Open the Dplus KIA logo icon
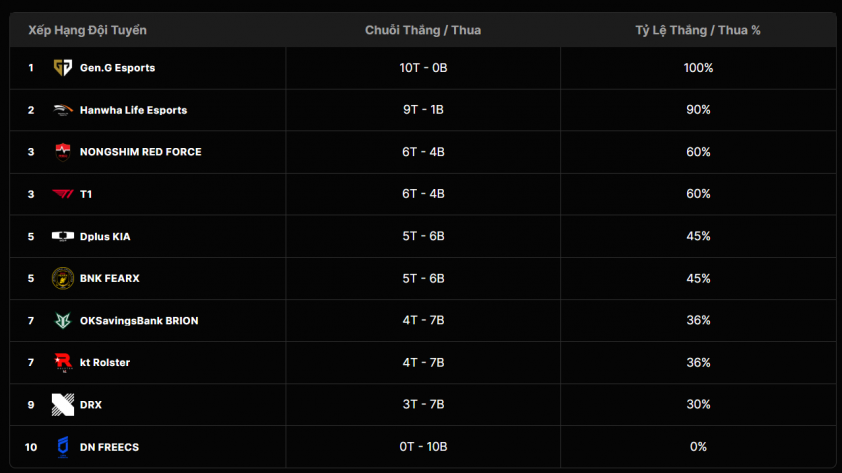Viewport: 842px width, 473px height. coord(63,236)
